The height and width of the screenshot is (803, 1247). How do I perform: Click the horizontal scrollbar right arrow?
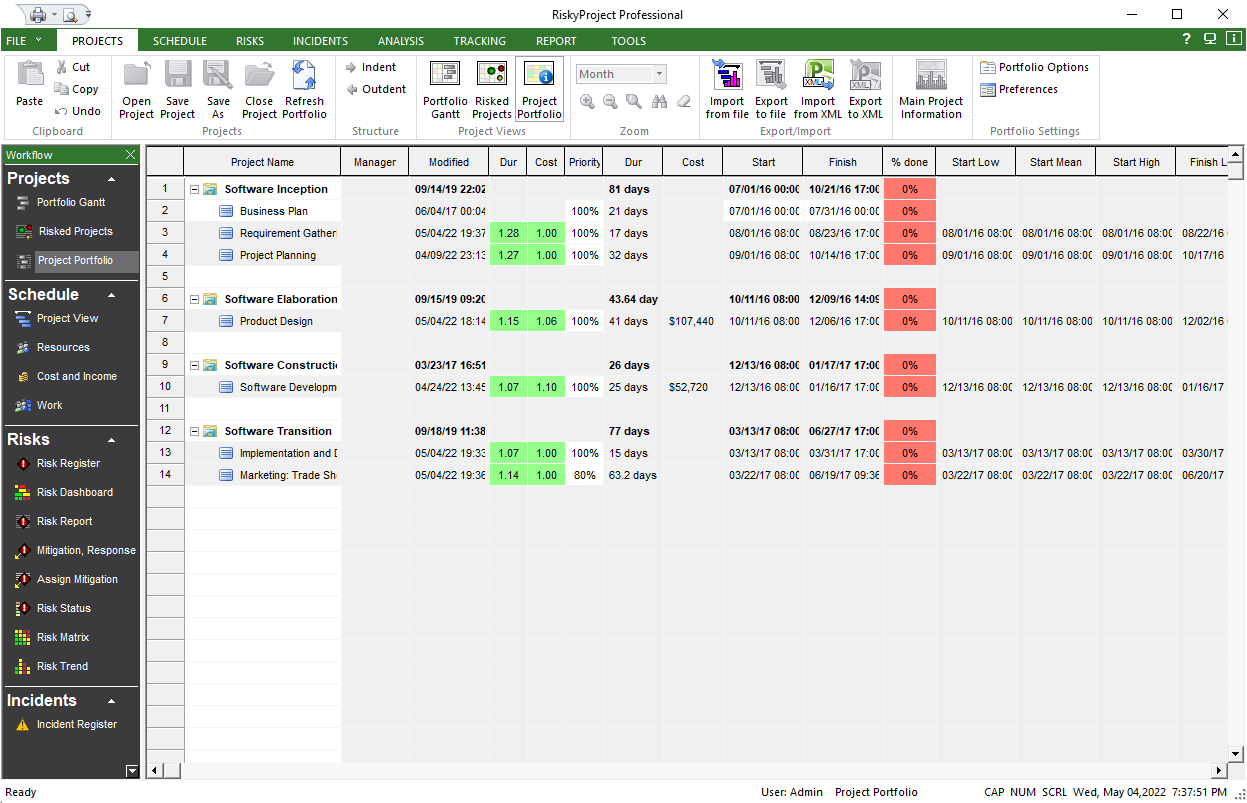[1219, 770]
